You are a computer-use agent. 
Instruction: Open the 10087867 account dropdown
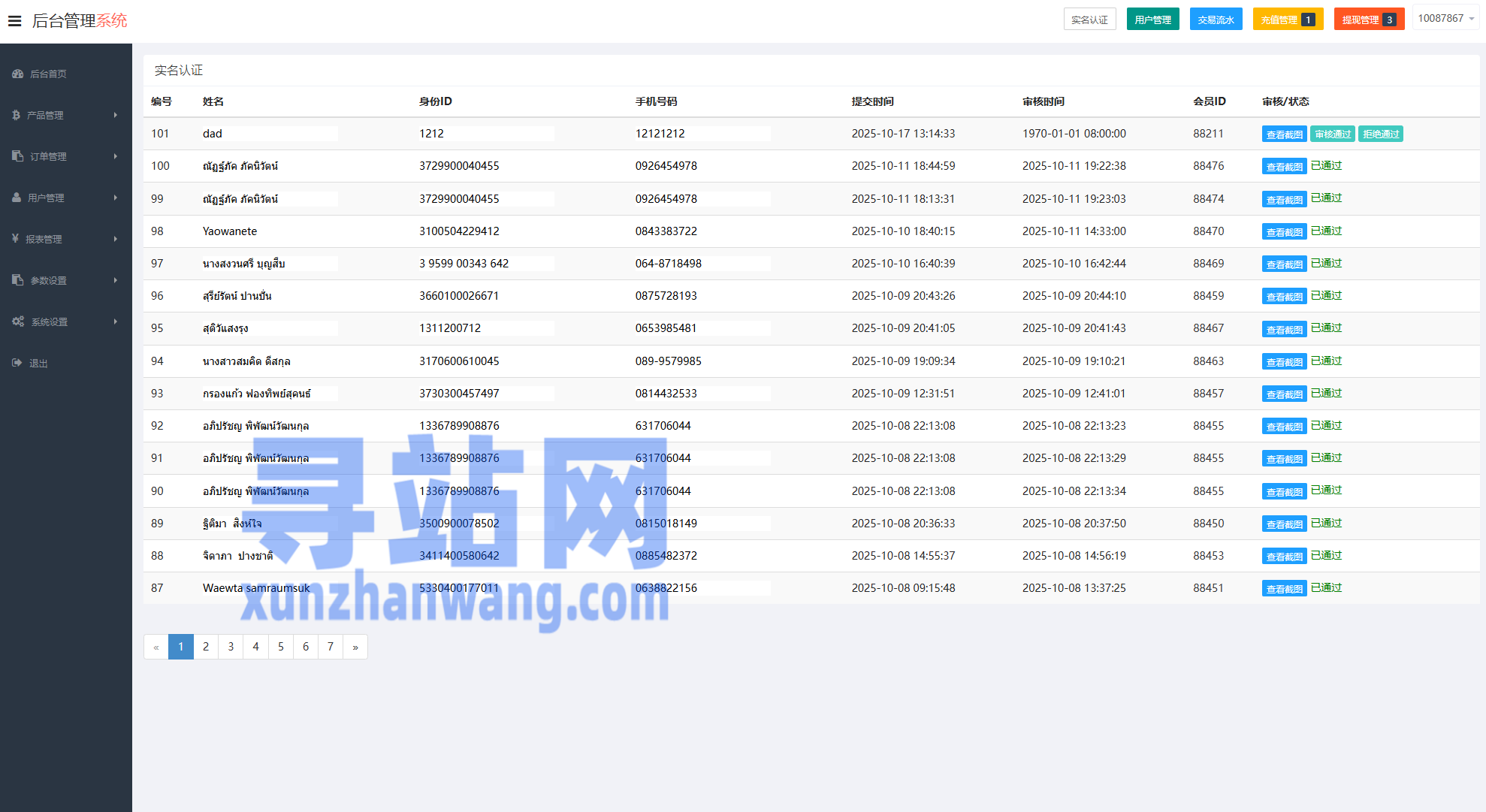tap(1445, 18)
